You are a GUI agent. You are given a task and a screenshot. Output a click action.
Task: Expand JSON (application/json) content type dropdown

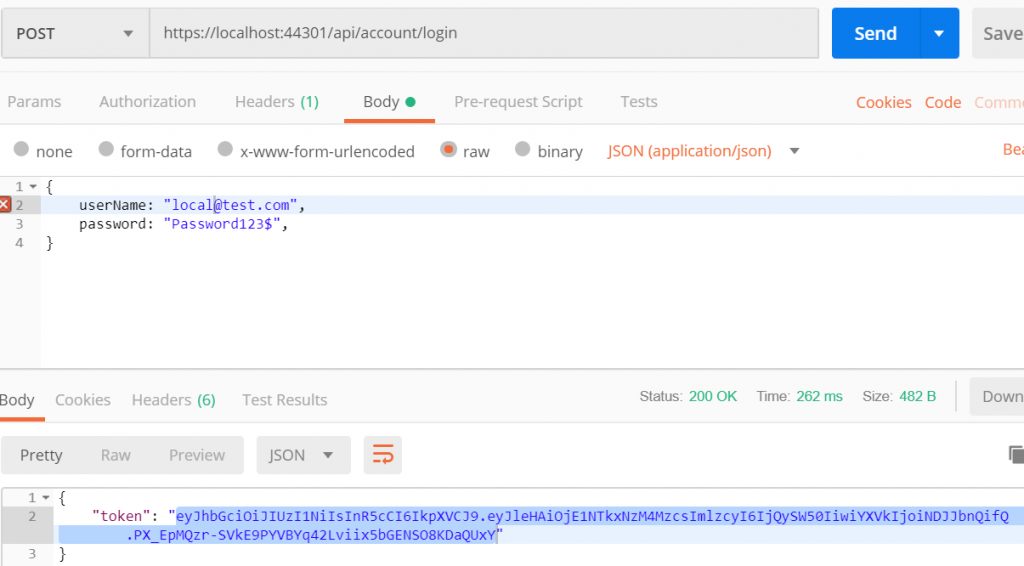[x=795, y=151]
